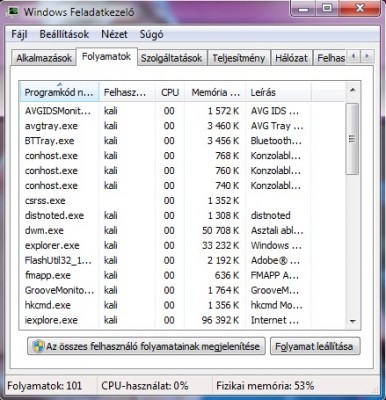
Task: Open the Teljesítmény tab
Action: click(x=239, y=58)
